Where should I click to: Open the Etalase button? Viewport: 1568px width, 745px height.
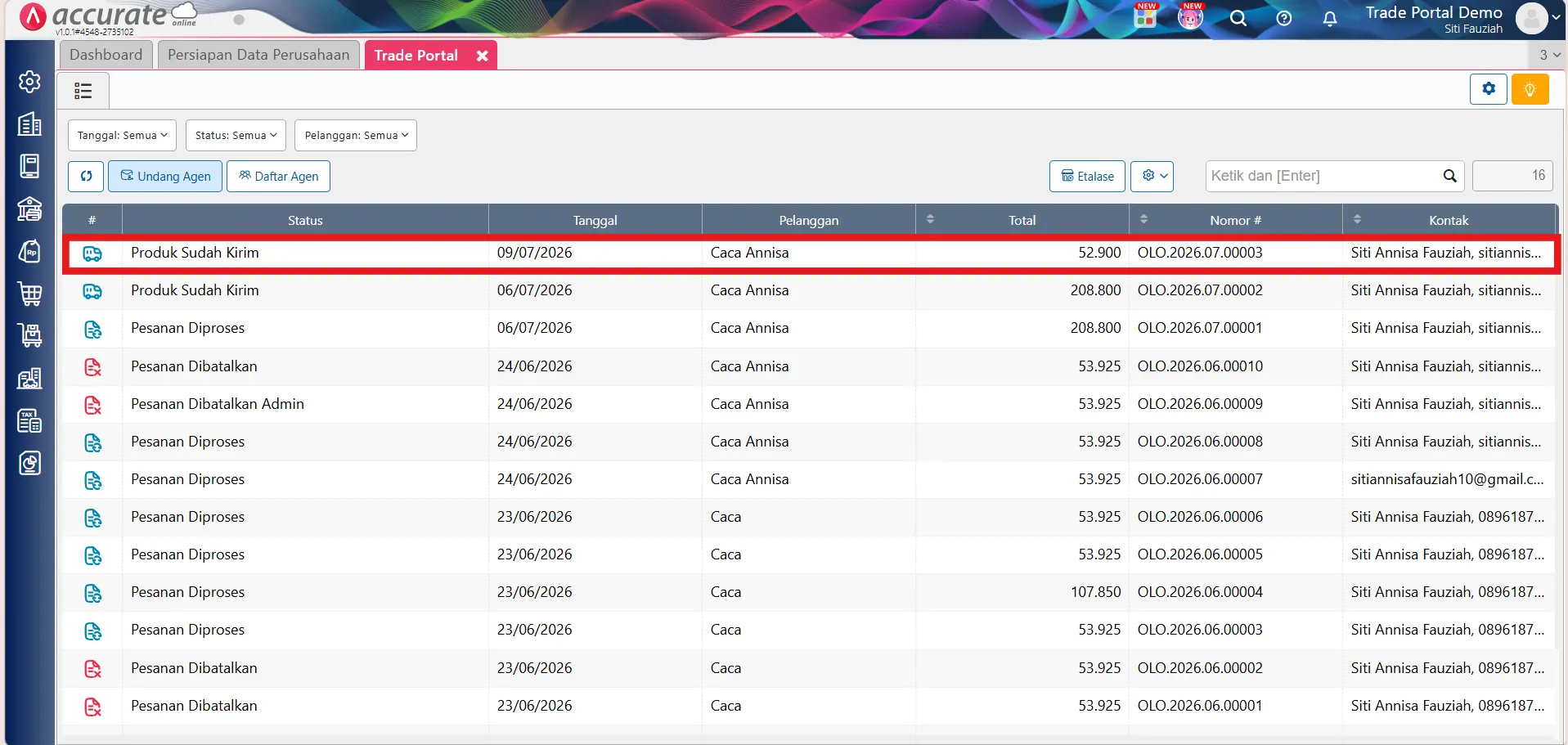pos(1087,176)
